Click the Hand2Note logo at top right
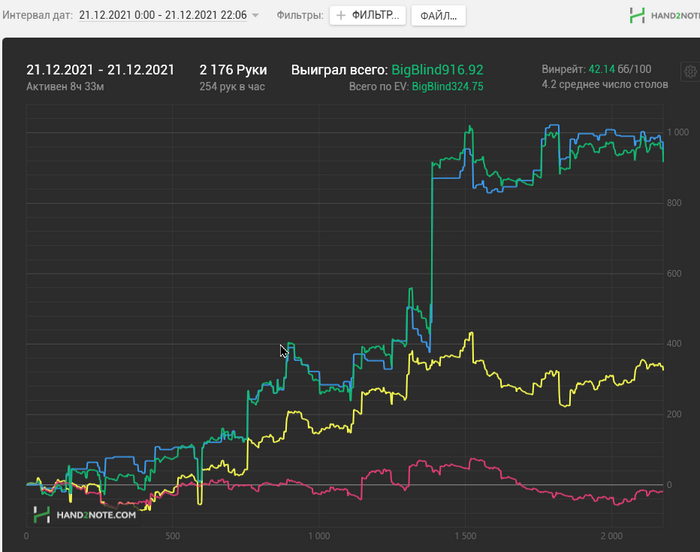 (x=664, y=16)
